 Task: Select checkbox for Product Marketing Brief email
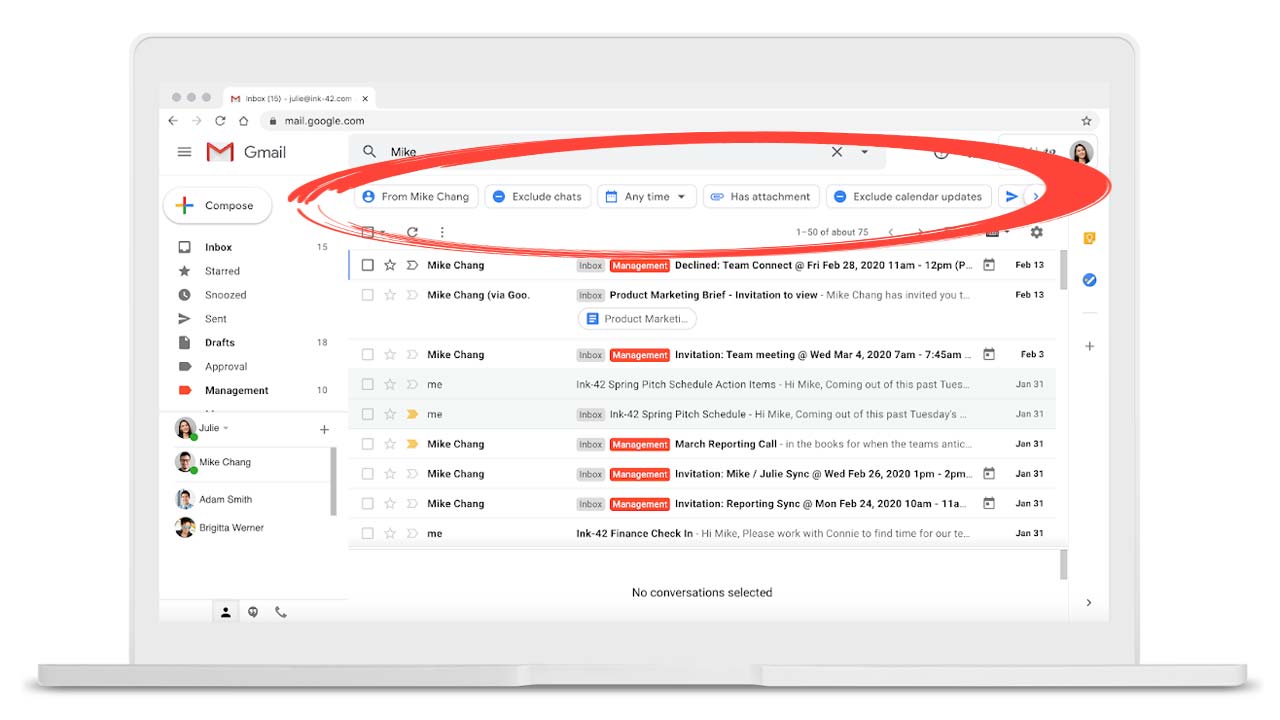[x=368, y=295]
